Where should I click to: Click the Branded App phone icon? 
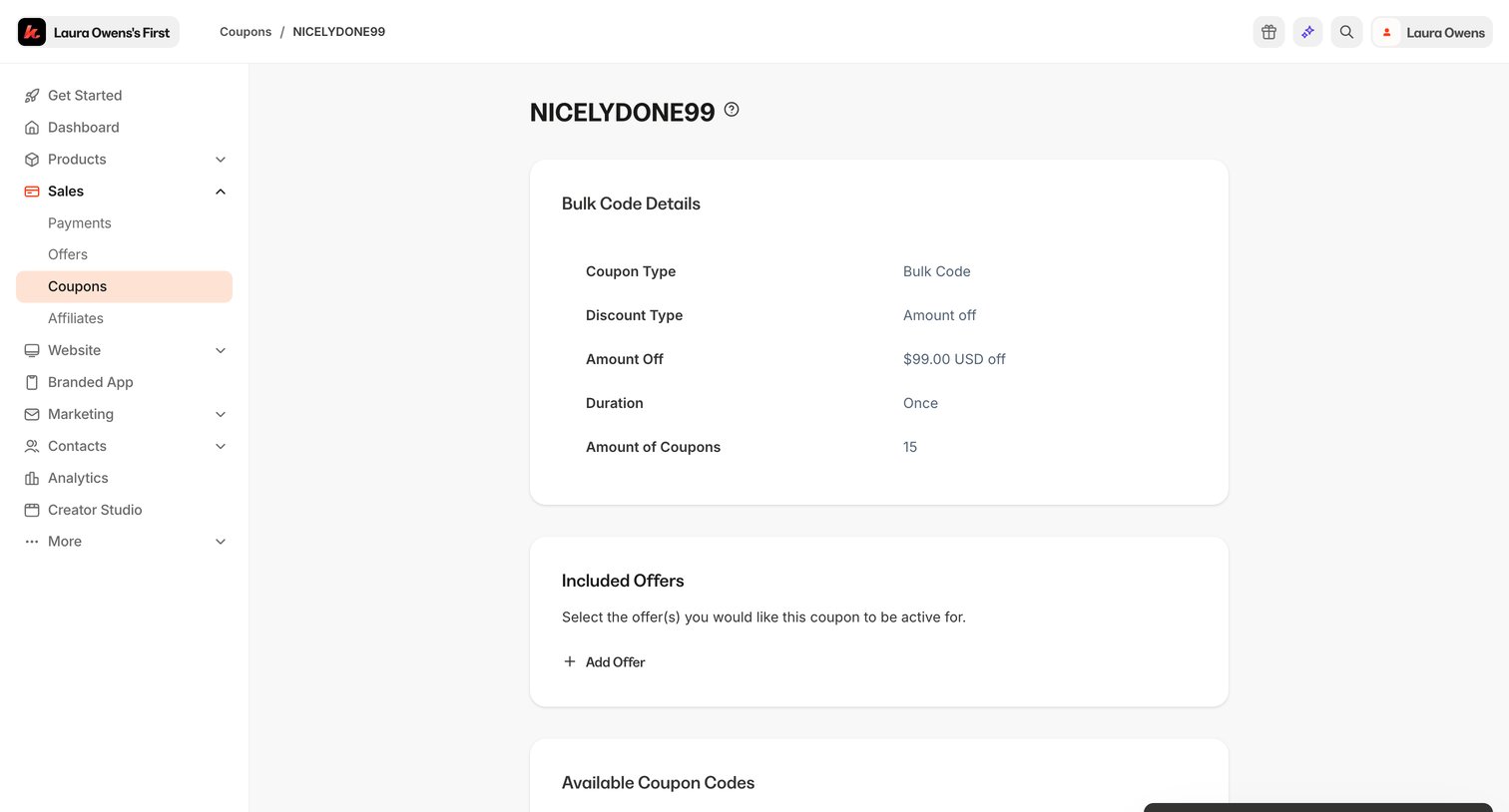pos(32,382)
